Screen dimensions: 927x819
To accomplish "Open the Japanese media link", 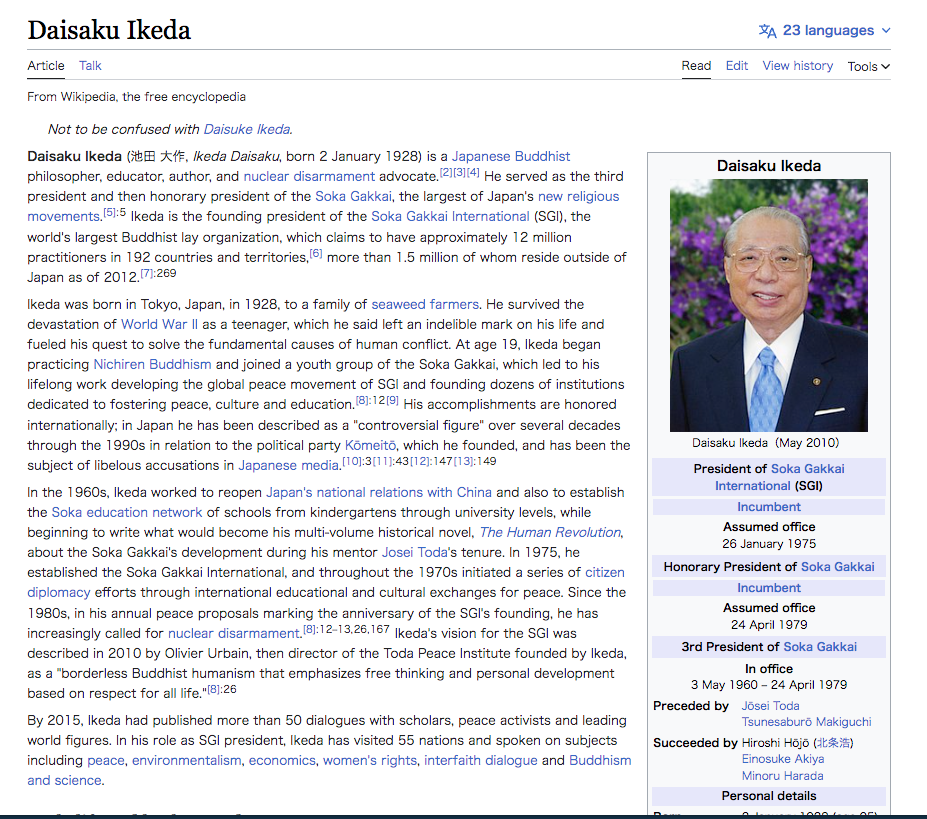I will [x=289, y=465].
